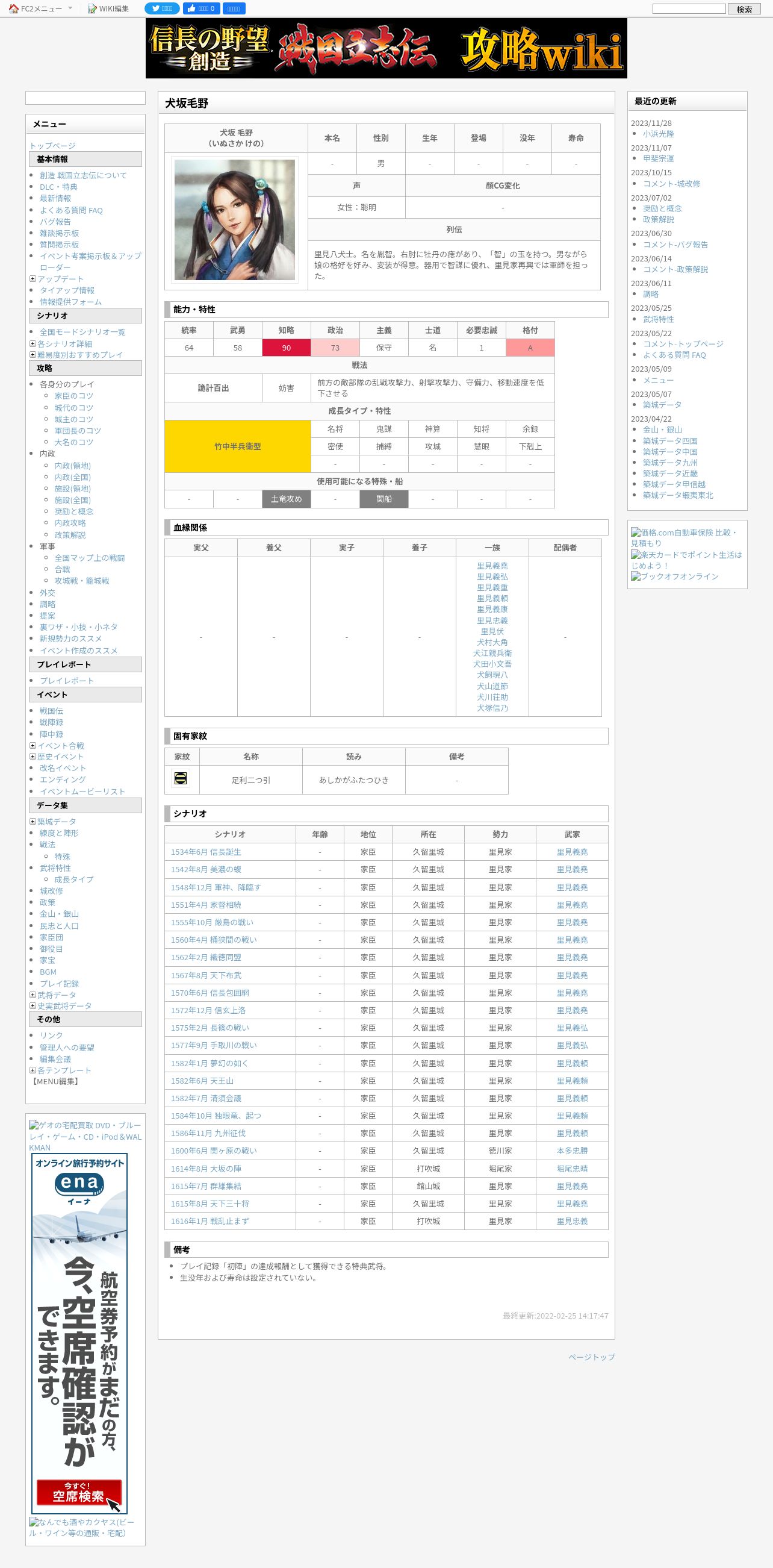Open the DLC・特典 page

pos(58,187)
